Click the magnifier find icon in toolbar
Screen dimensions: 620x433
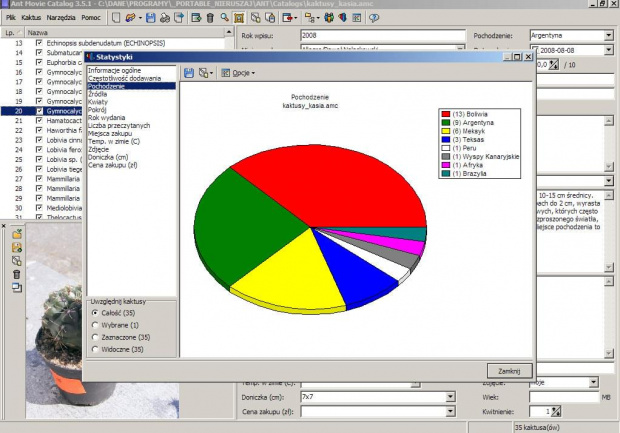tap(225, 18)
